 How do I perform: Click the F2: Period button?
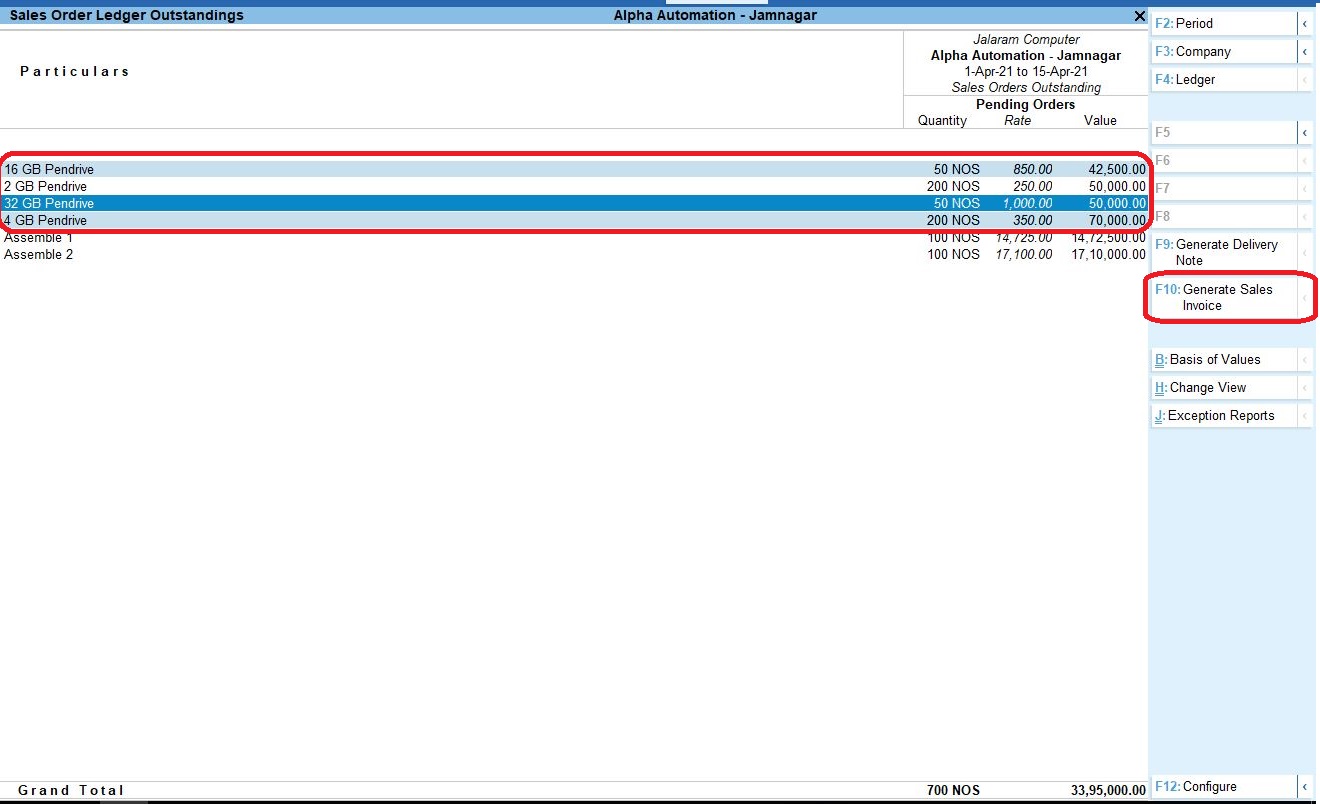(1224, 23)
